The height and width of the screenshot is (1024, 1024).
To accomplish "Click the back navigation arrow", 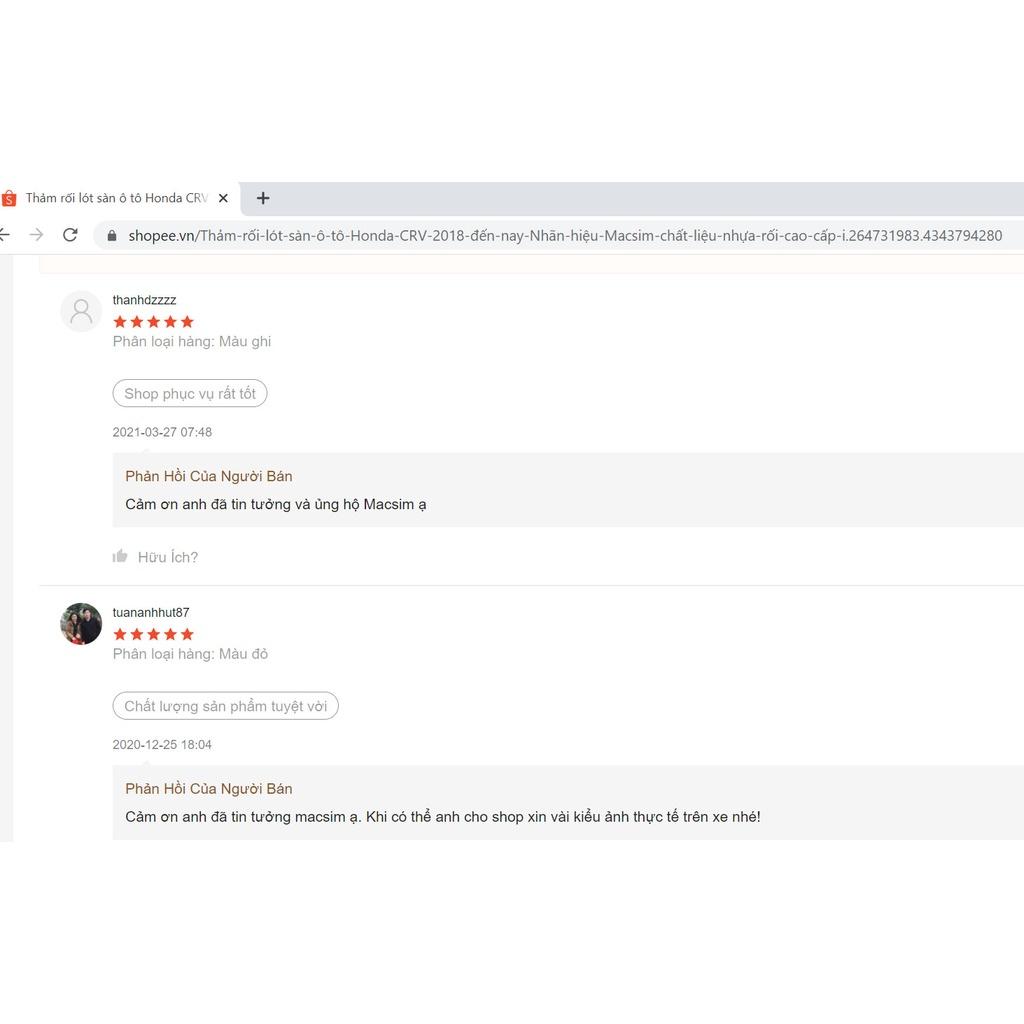I will click(5, 235).
